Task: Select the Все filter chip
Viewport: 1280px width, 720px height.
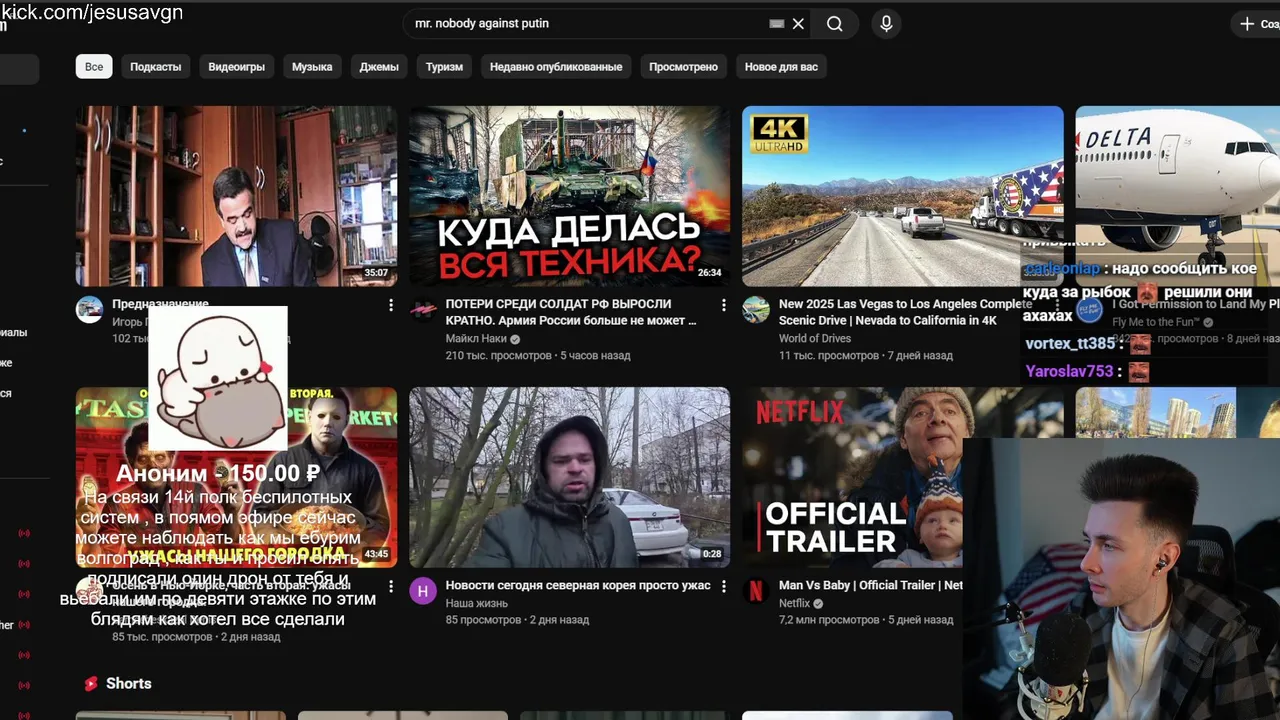Action: click(94, 67)
